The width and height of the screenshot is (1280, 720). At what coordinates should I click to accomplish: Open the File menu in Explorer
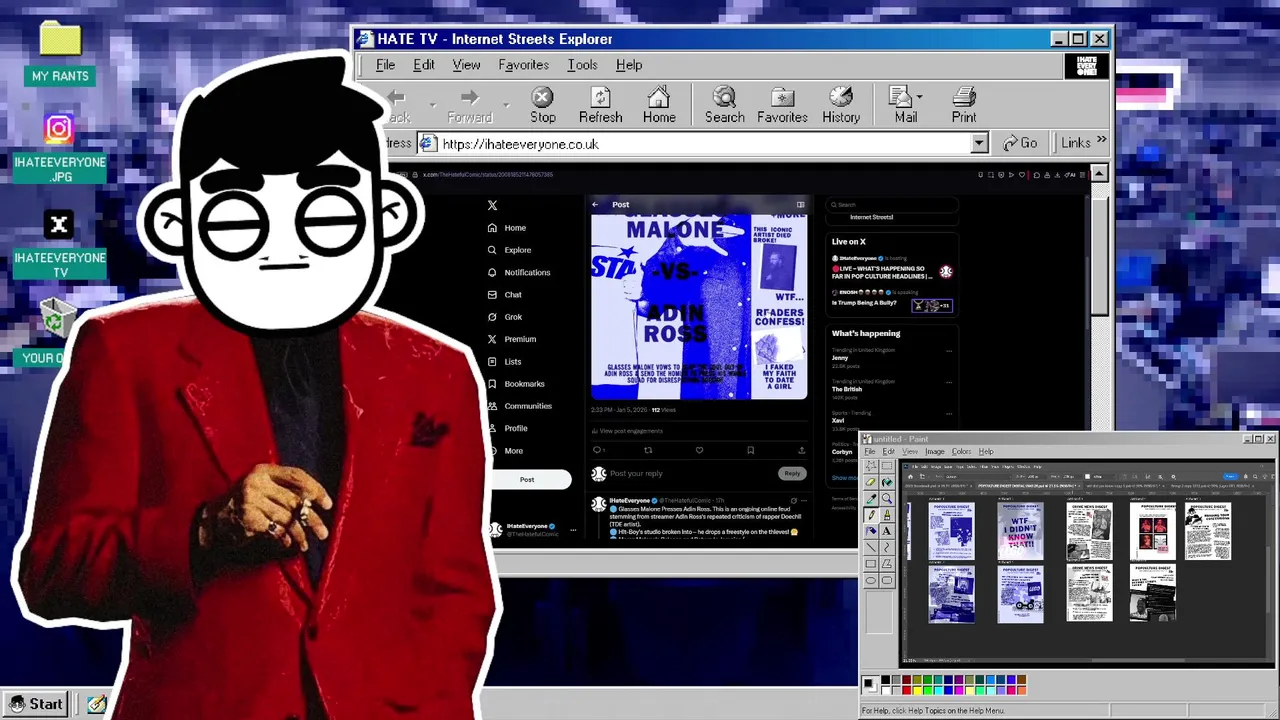385,65
